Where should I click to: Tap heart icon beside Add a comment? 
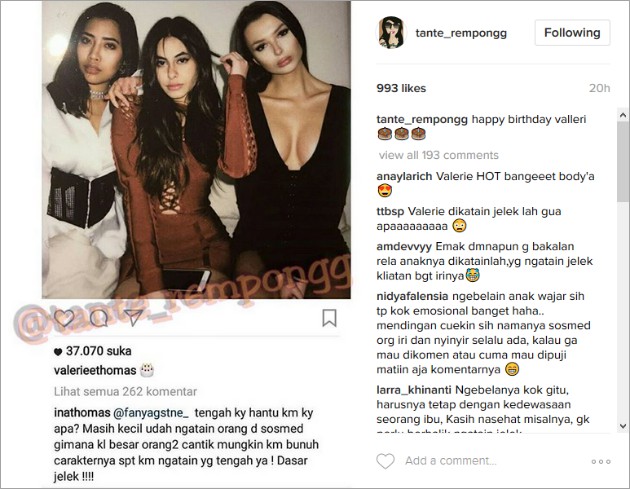pyautogui.click(x=385, y=461)
